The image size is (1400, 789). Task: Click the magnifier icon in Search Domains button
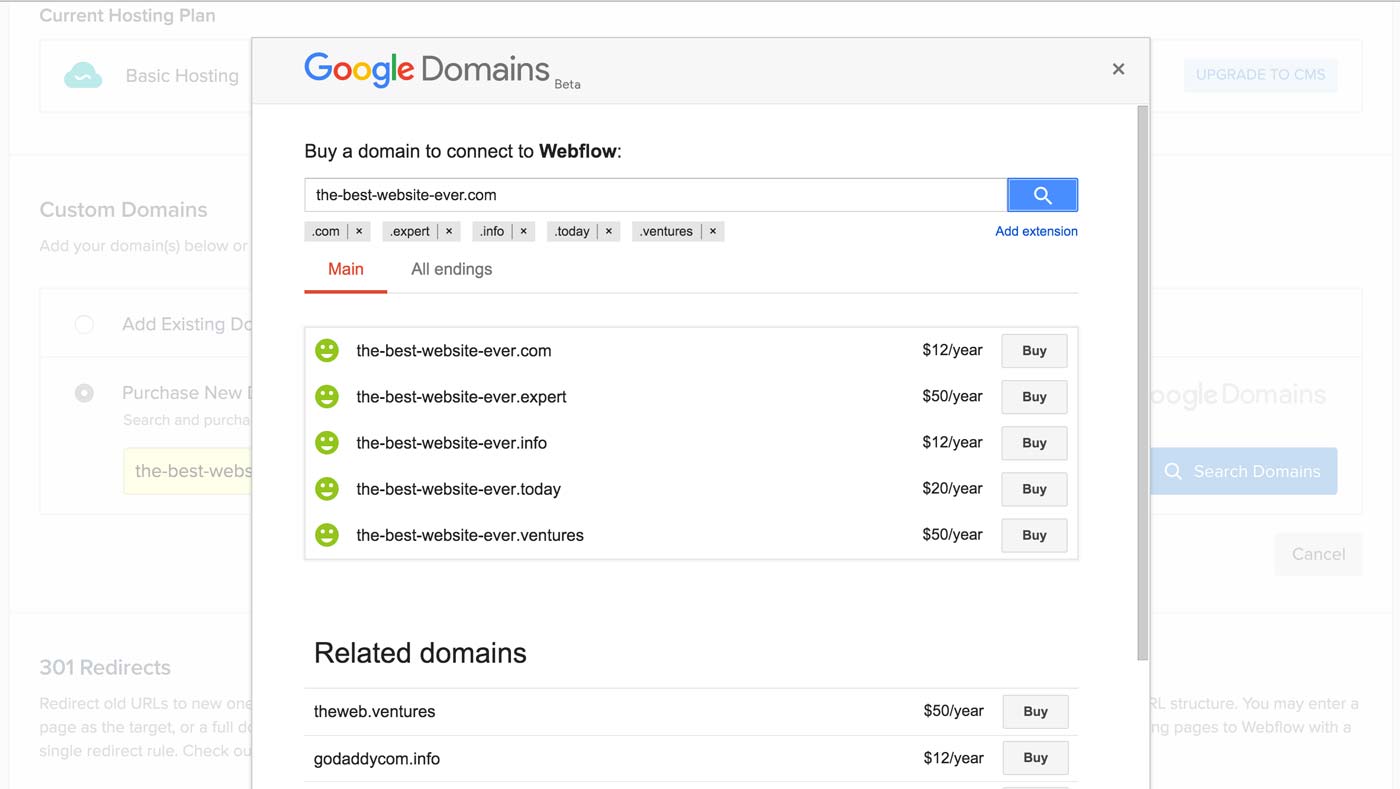point(1172,471)
